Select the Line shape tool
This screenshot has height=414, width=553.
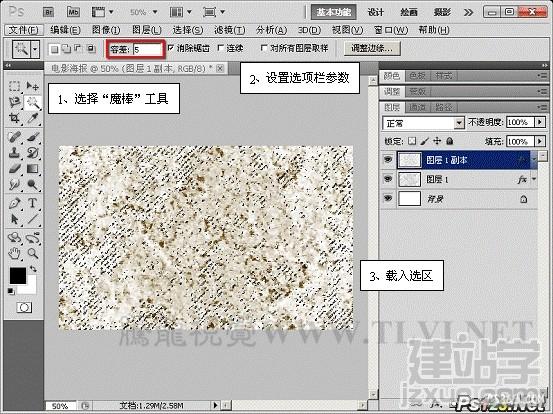point(32,219)
